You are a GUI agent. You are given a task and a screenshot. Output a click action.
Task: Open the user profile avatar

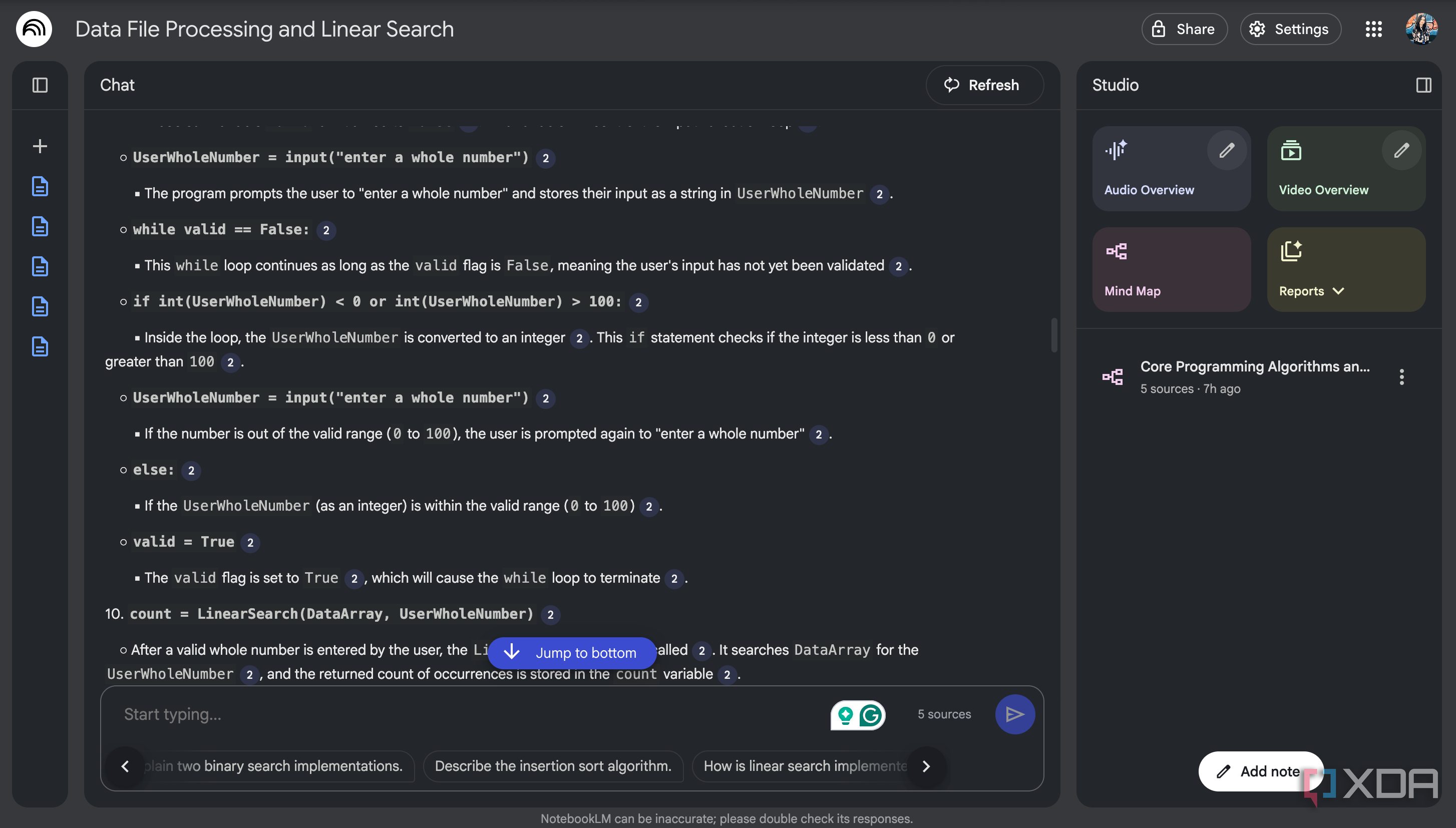click(1421, 29)
